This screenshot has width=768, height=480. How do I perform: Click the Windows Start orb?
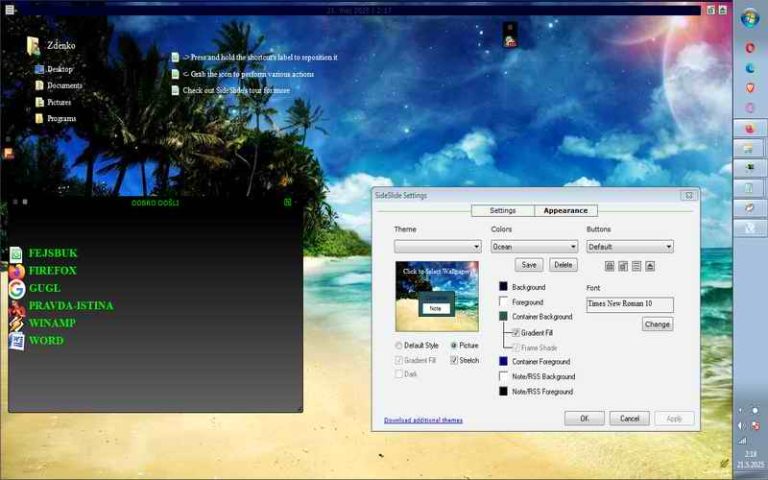[750, 18]
